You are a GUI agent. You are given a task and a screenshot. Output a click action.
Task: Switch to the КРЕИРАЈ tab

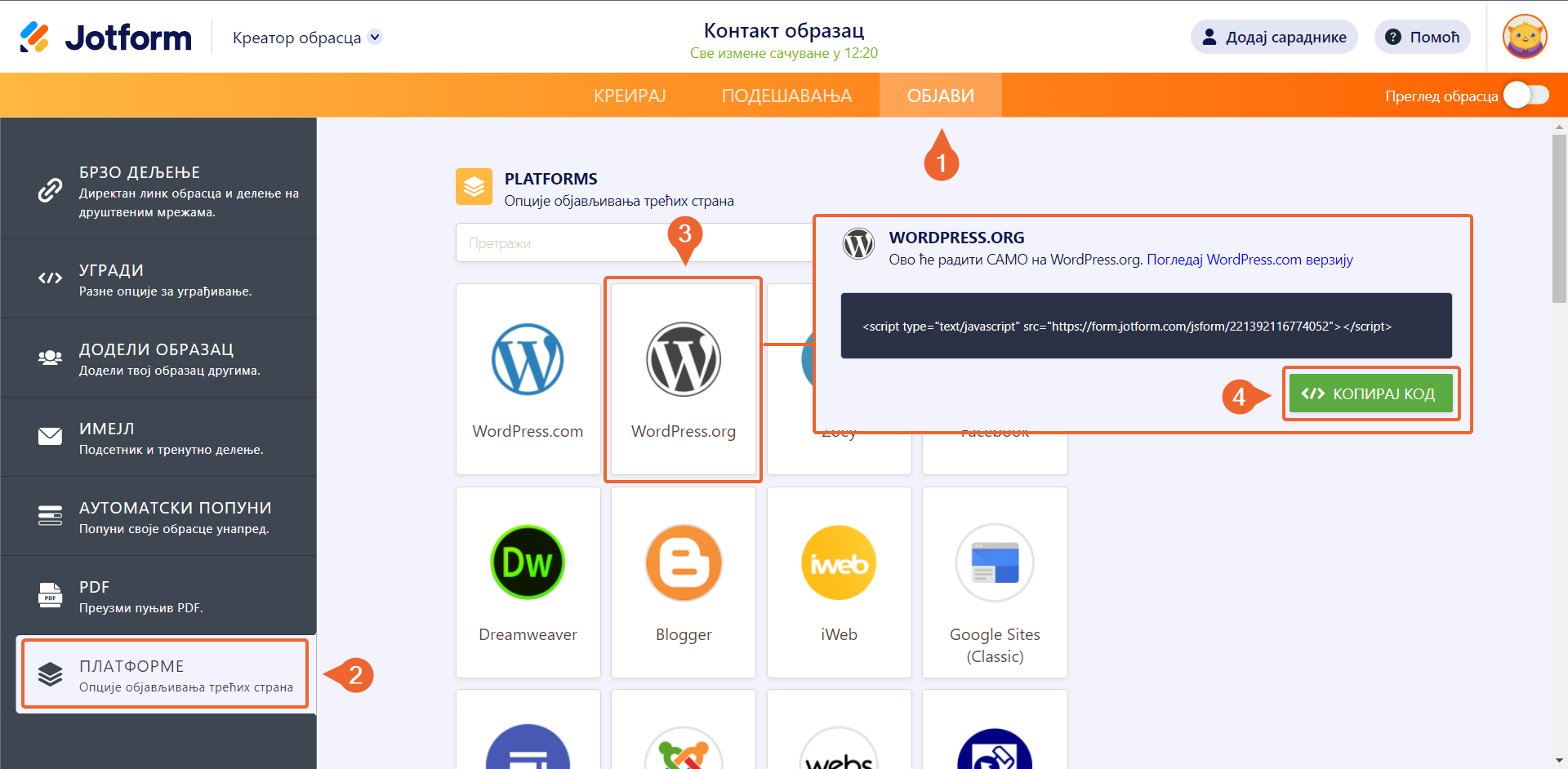pyautogui.click(x=630, y=96)
